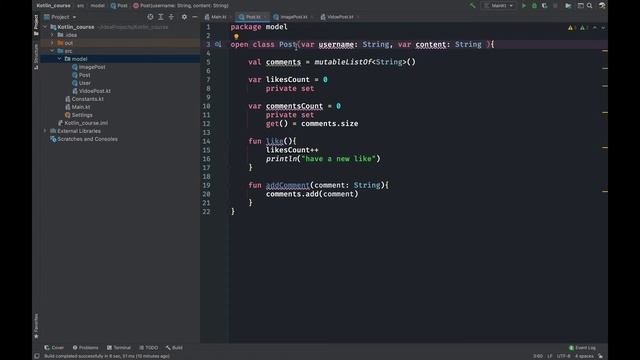Click the tool windows quick-access icon
This screenshot has height=360, width=640.
[37, 356]
